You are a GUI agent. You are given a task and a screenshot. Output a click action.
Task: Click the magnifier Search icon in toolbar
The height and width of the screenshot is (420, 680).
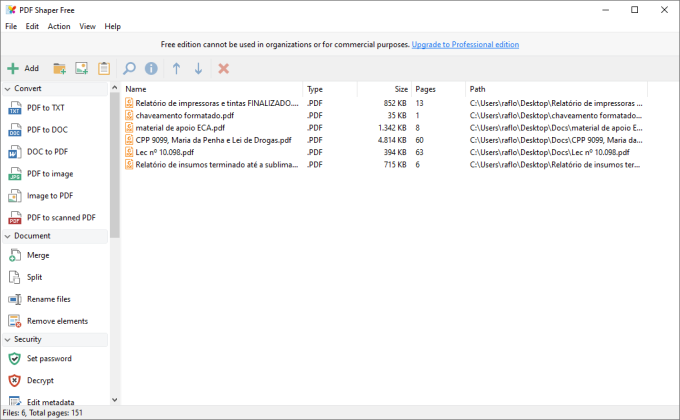(129, 69)
